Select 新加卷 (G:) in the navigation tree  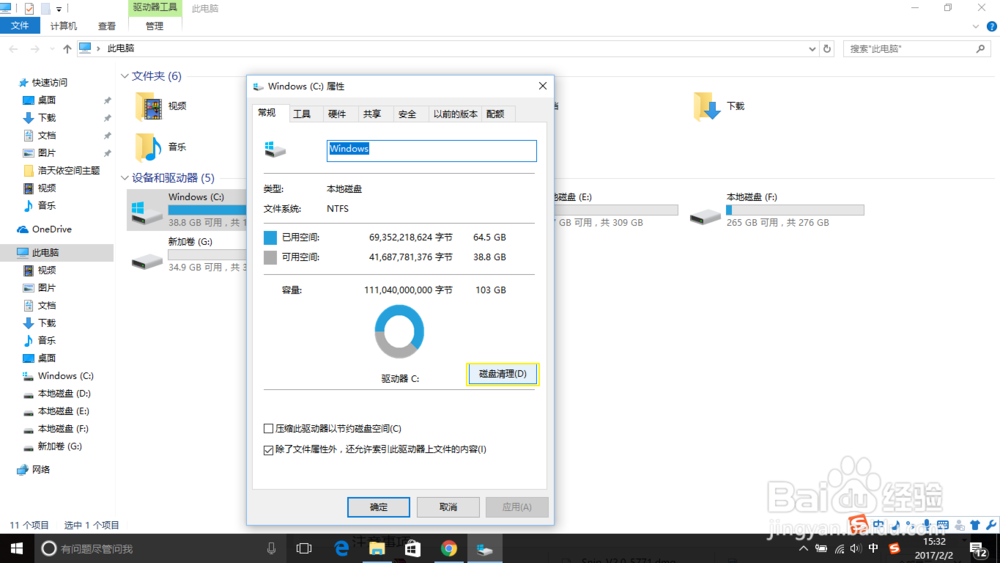tap(59, 446)
